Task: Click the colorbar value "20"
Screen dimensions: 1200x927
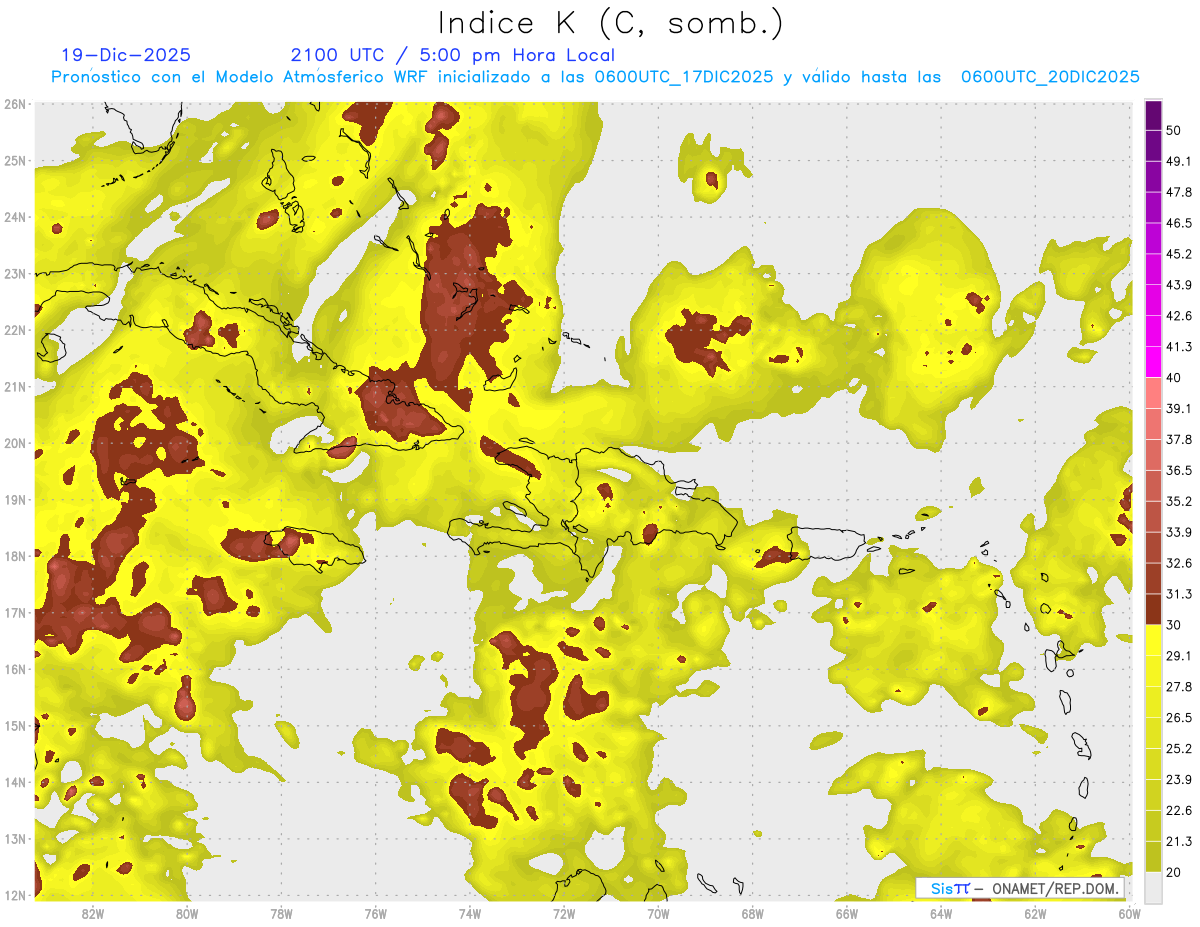Action: pyautogui.click(x=1173, y=872)
